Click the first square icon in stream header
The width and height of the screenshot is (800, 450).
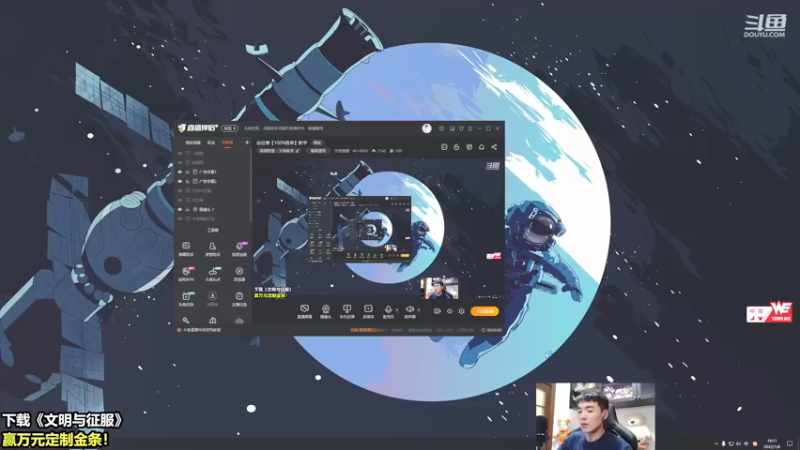tap(444, 147)
